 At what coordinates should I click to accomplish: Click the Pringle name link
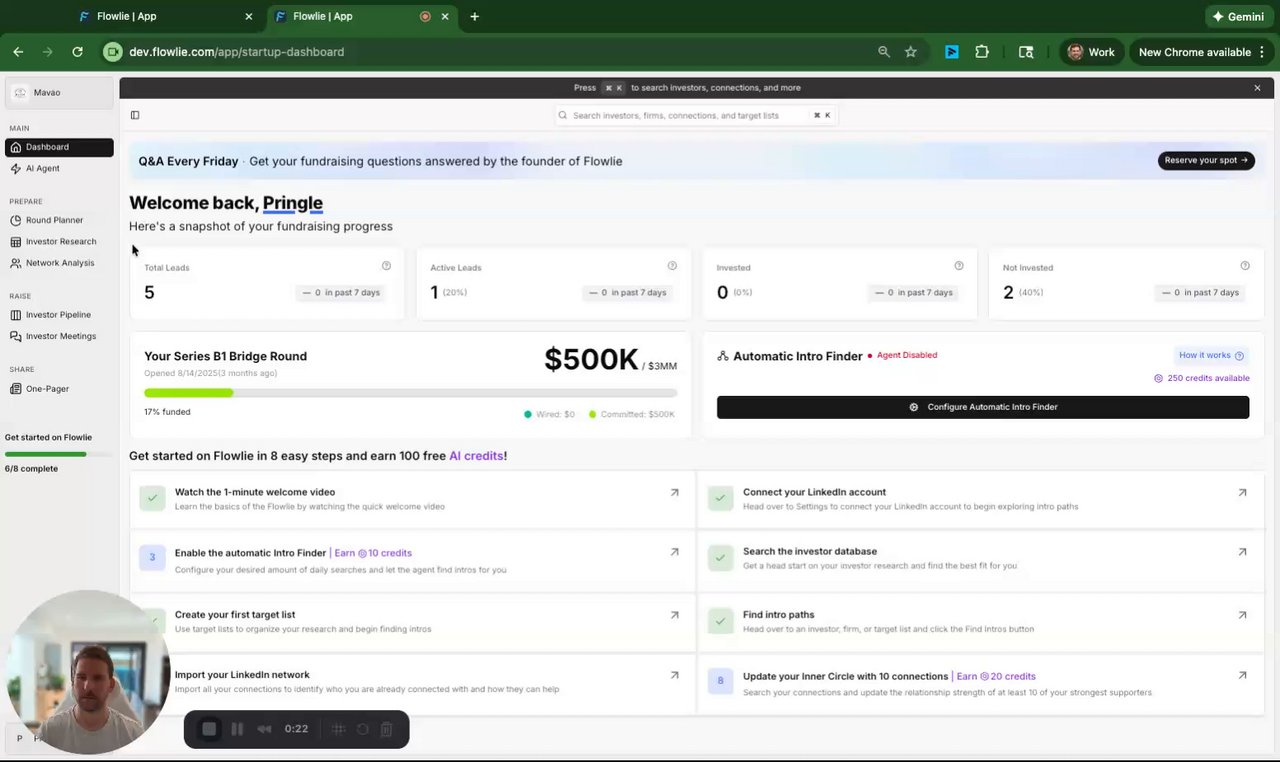pyautogui.click(x=293, y=203)
